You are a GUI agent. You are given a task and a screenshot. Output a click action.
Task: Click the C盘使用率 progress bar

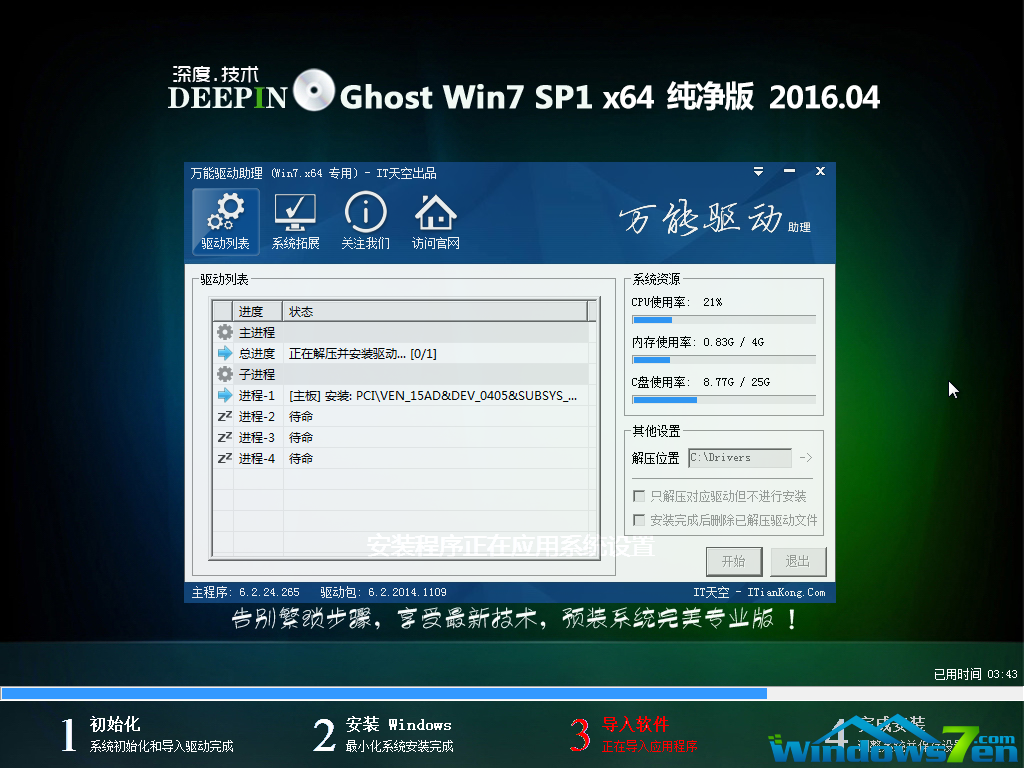pyautogui.click(x=724, y=400)
